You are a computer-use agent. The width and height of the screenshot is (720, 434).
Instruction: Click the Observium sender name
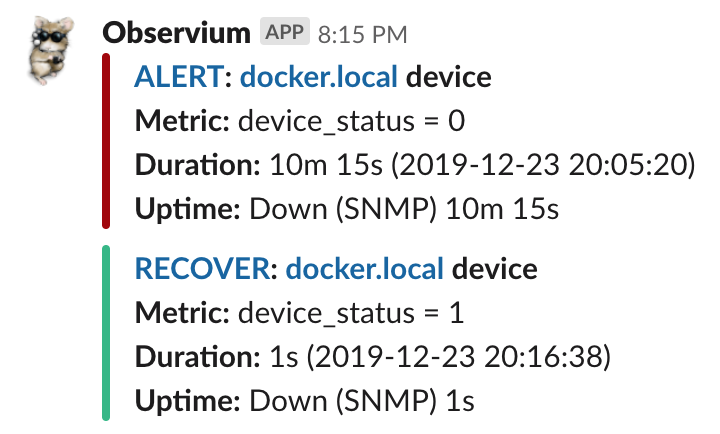click(176, 34)
